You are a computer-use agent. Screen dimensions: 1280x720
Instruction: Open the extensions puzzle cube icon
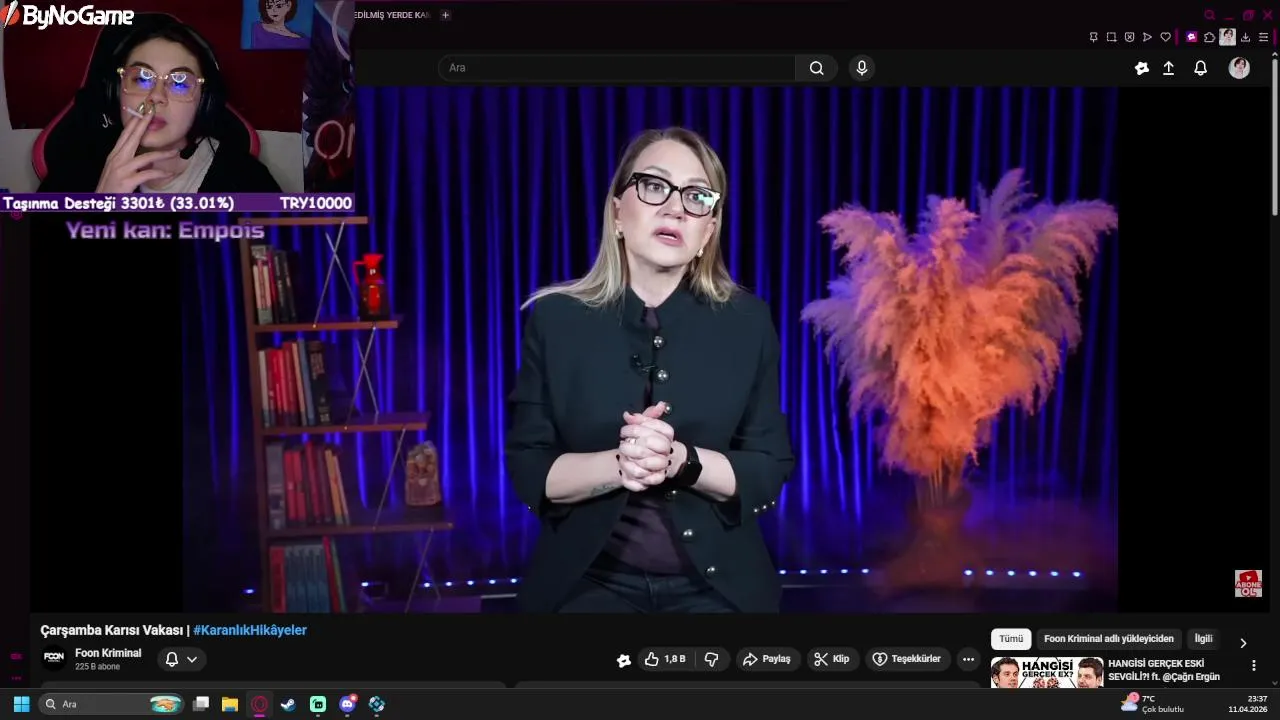[1209, 37]
